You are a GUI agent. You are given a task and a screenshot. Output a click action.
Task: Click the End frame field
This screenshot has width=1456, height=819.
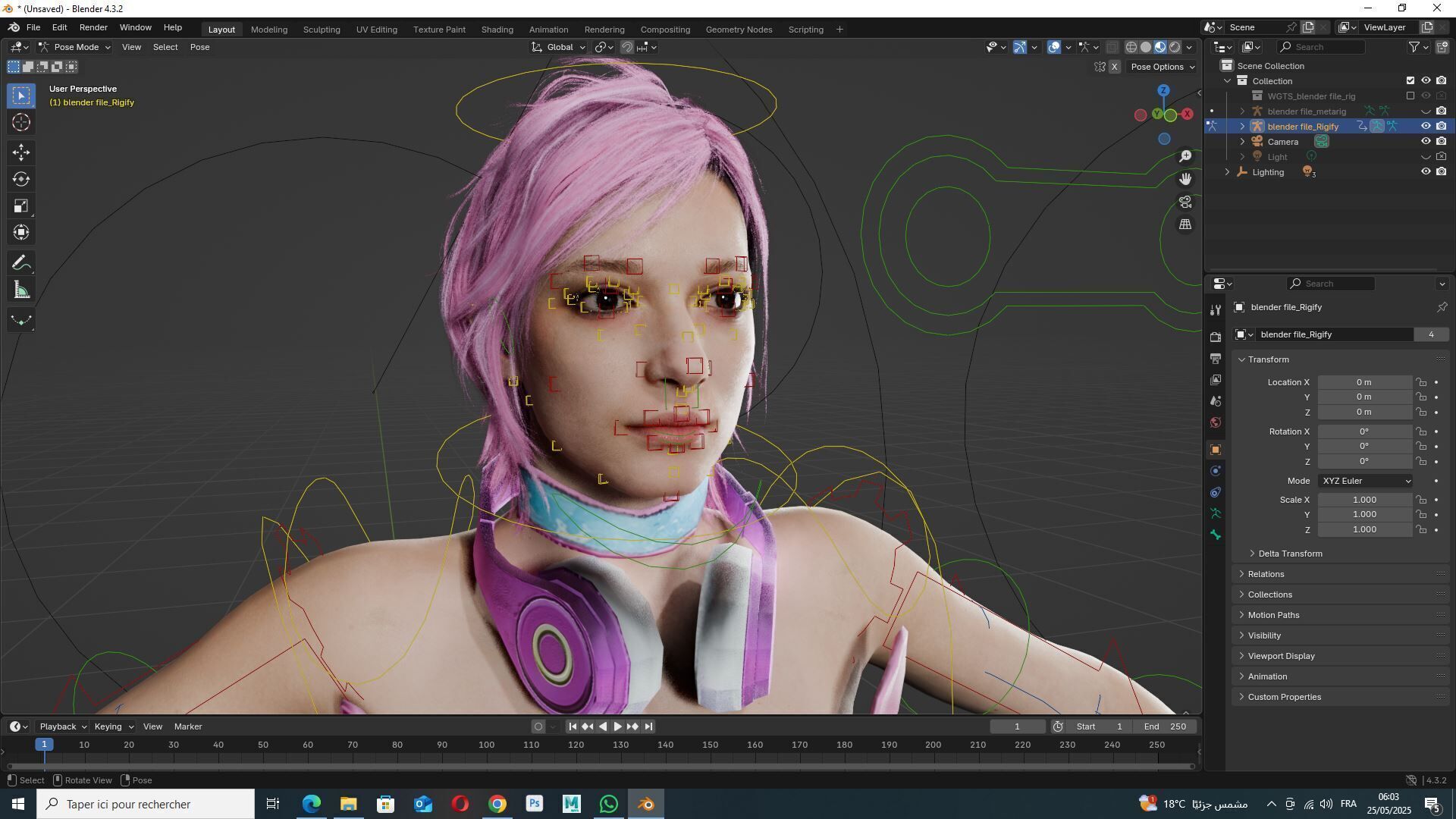(1166, 726)
